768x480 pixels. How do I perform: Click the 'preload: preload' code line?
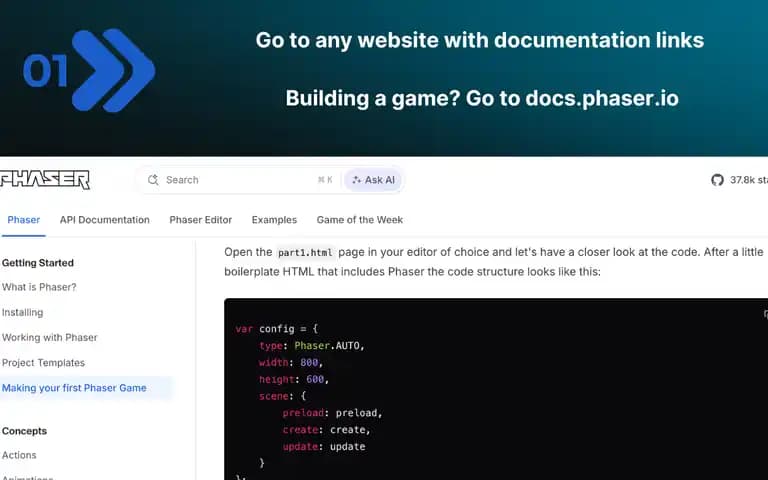[332, 413]
